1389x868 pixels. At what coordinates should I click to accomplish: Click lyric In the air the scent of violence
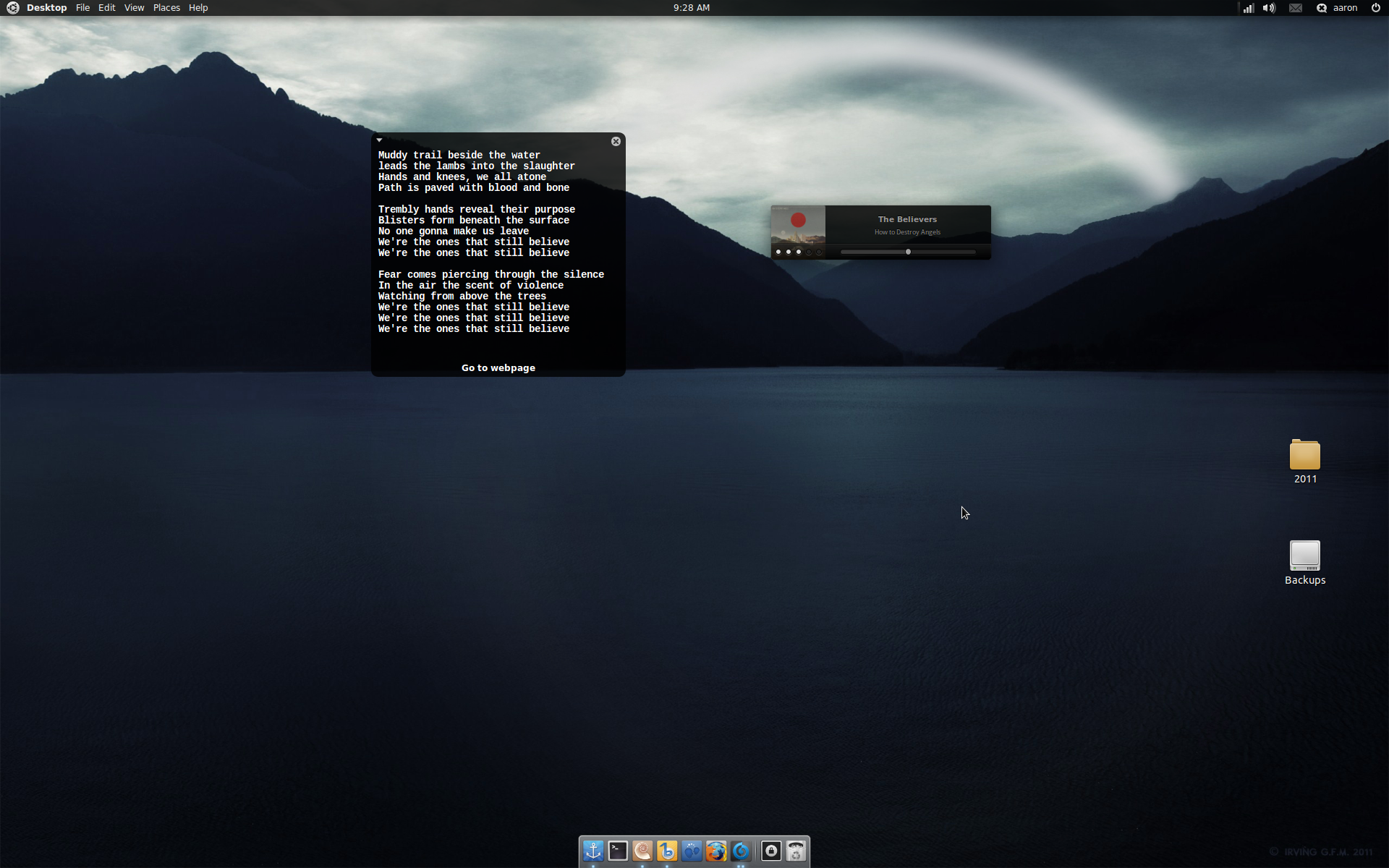tap(471, 285)
